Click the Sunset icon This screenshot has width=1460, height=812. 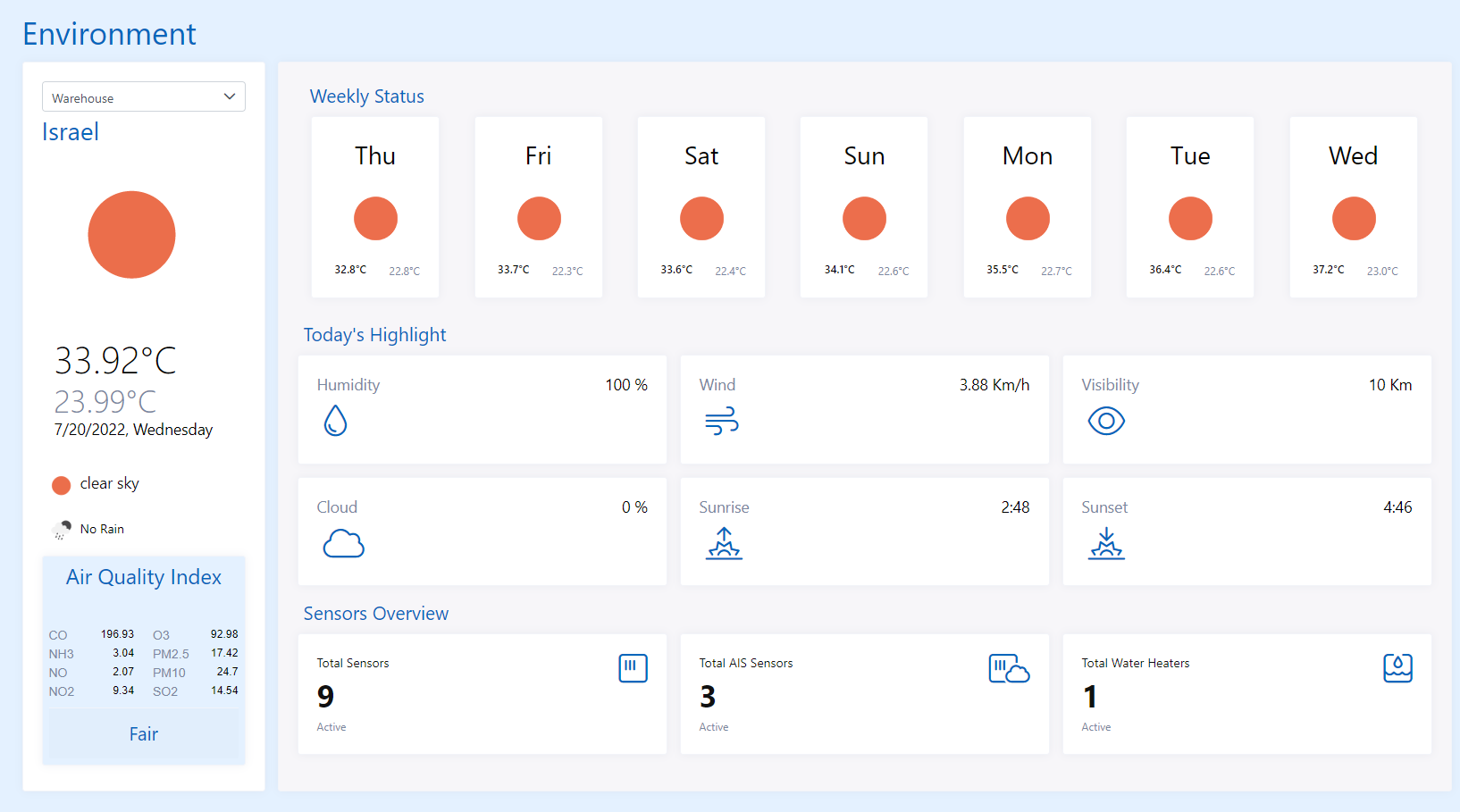[x=1107, y=541]
